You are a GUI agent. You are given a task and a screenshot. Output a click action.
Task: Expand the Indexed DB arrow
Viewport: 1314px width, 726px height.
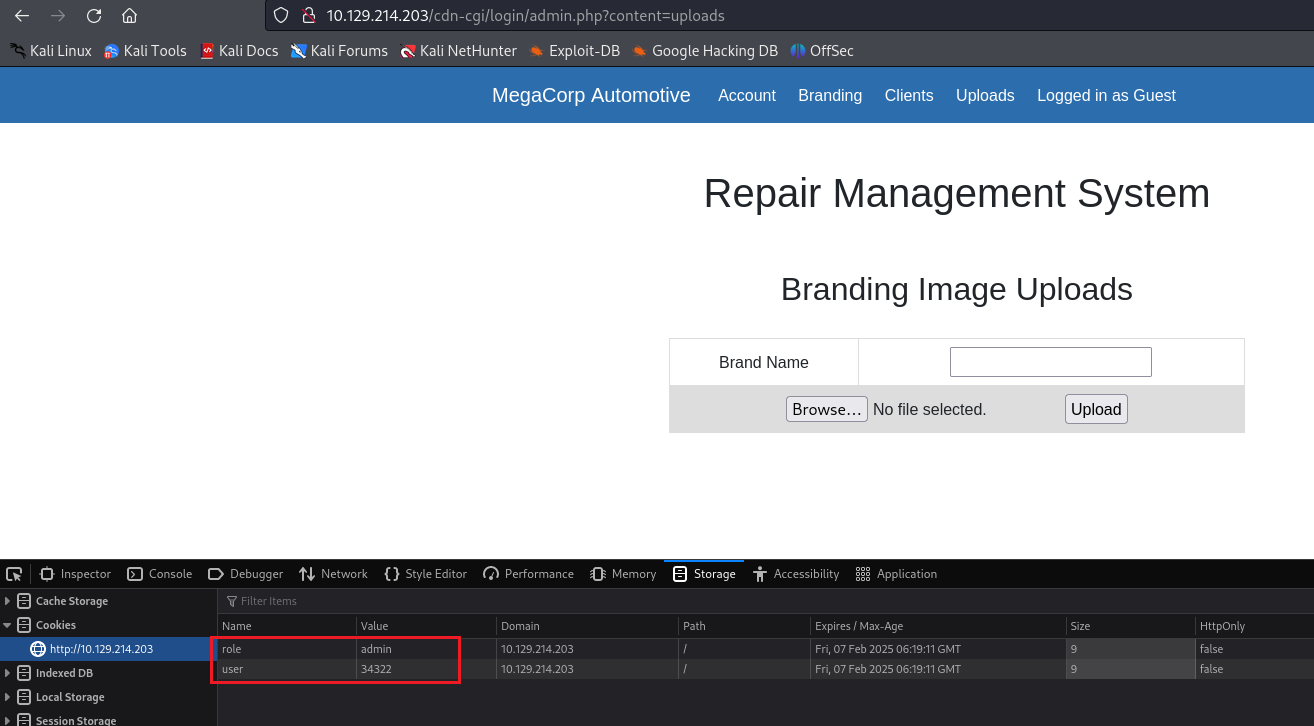click(8, 673)
